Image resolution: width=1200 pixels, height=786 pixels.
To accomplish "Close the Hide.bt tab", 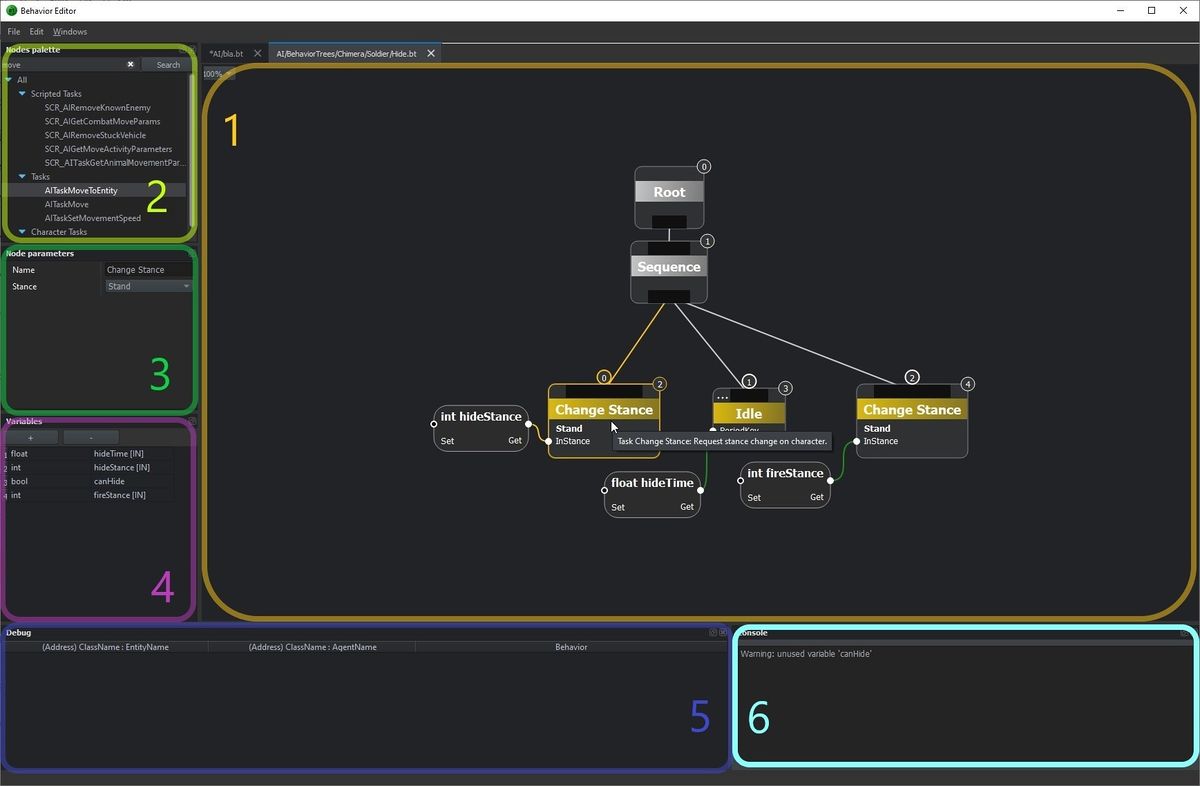I will click(431, 54).
